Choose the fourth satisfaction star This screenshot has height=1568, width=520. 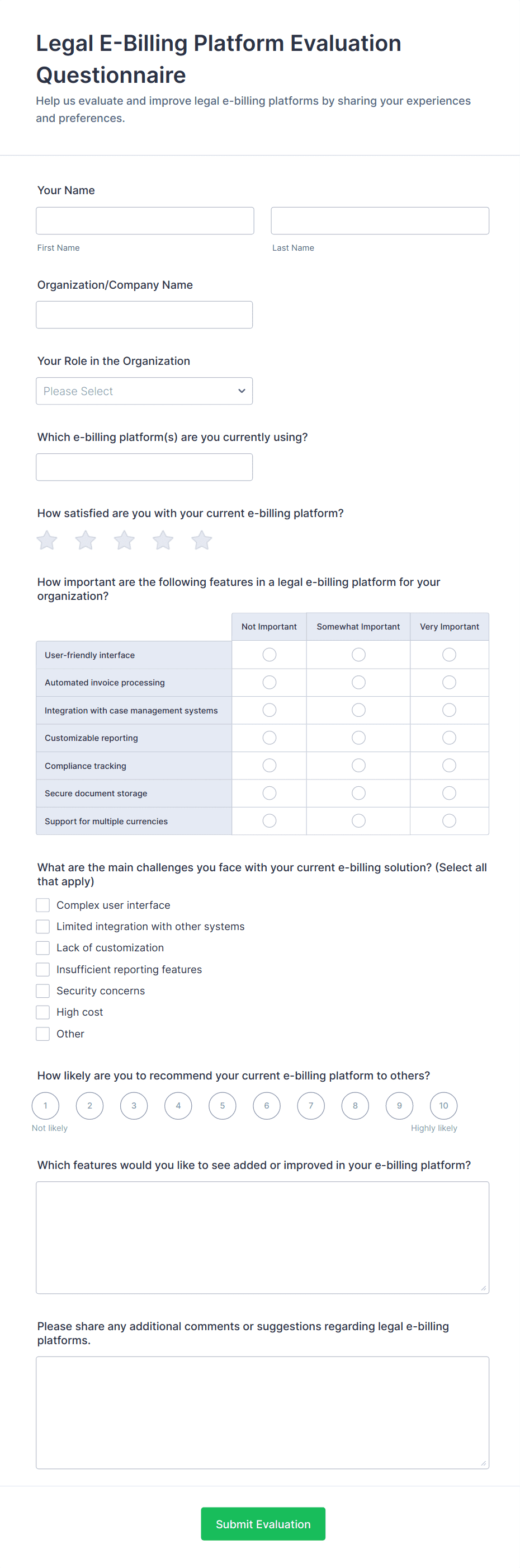click(163, 540)
